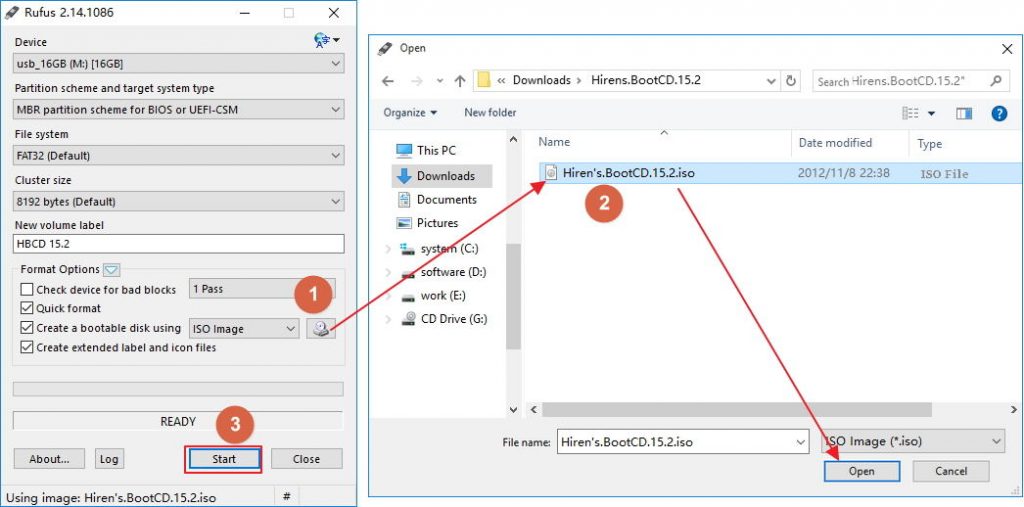Expand the system (C:) tree node
1024x507 pixels.
tap(389, 249)
